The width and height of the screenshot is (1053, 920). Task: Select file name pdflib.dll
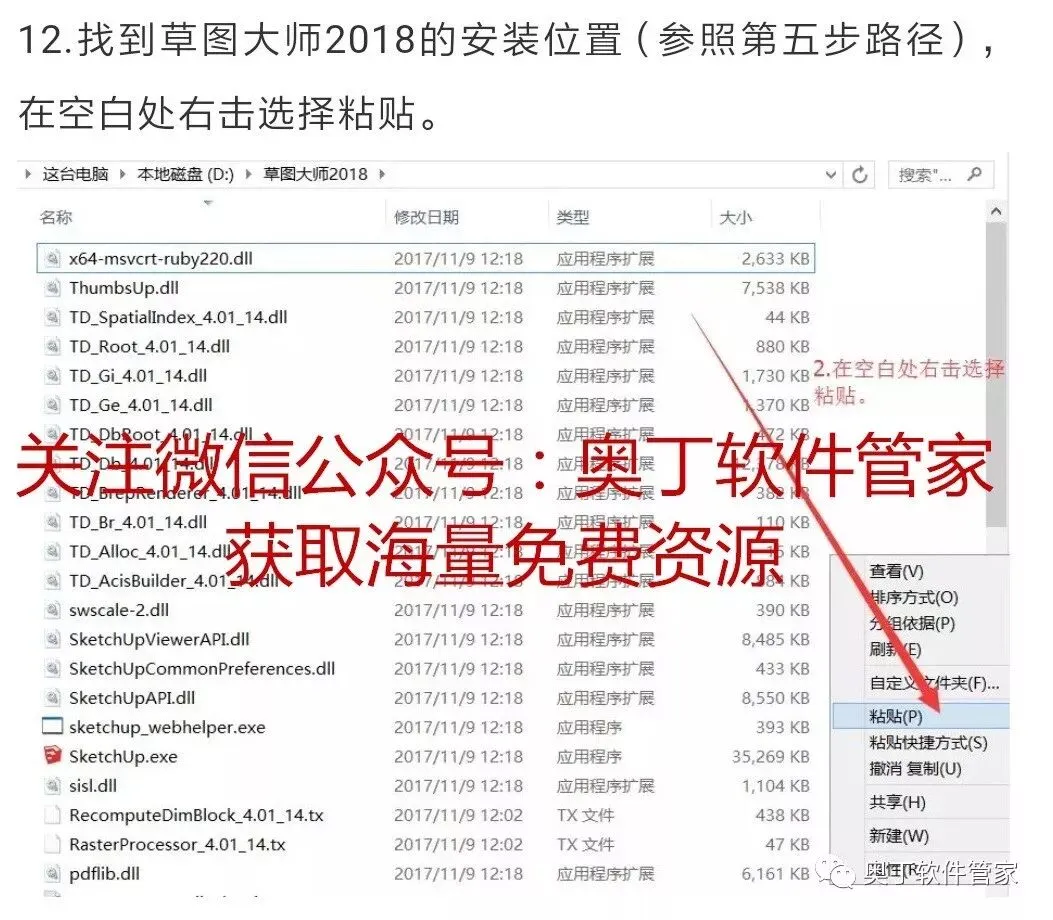(x=104, y=874)
